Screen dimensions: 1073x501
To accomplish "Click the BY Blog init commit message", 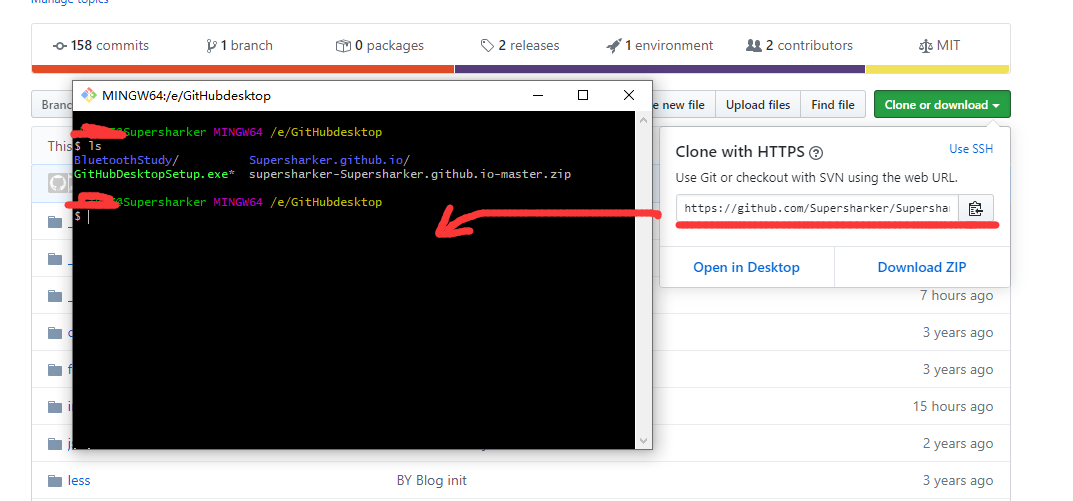I will pos(431,480).
